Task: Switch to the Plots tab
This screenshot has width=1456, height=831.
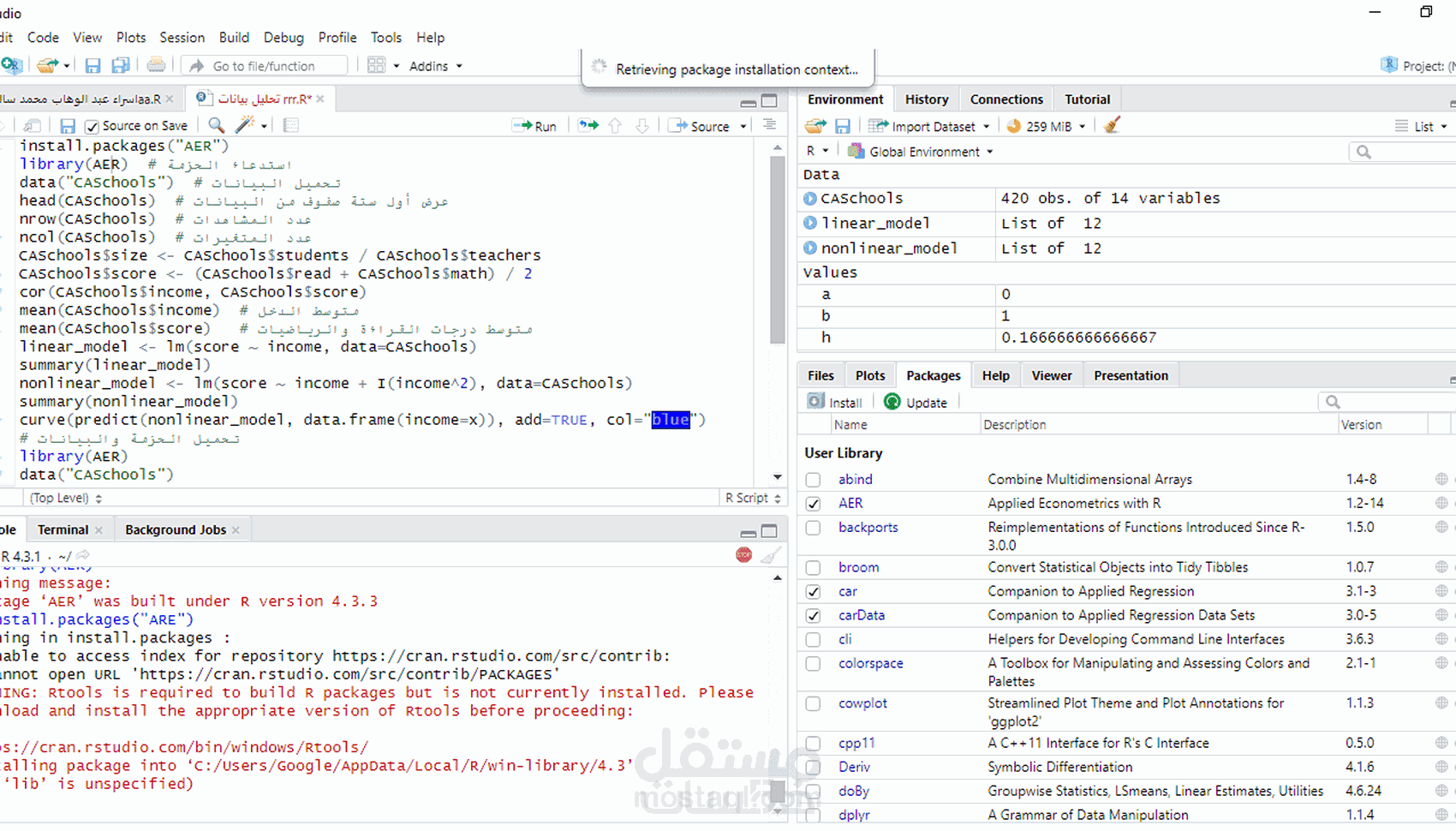Action: [x=870, y=375]
